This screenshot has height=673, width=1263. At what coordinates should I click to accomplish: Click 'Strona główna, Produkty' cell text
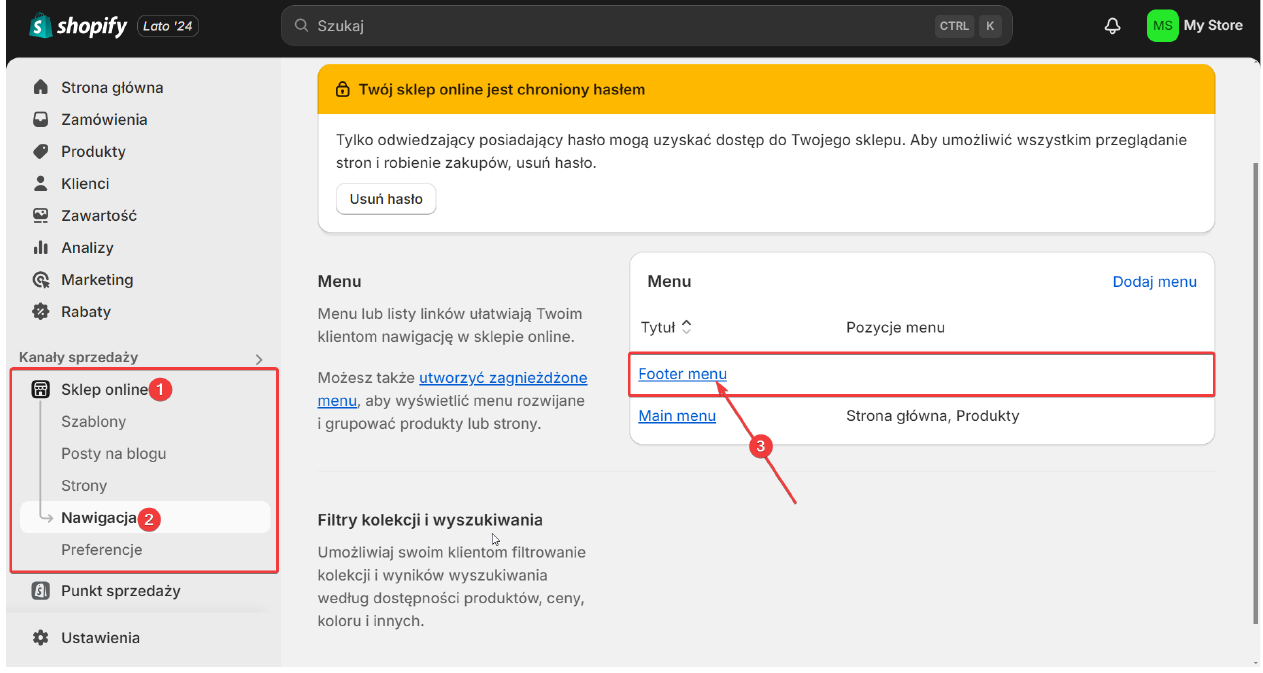(932, 415)
